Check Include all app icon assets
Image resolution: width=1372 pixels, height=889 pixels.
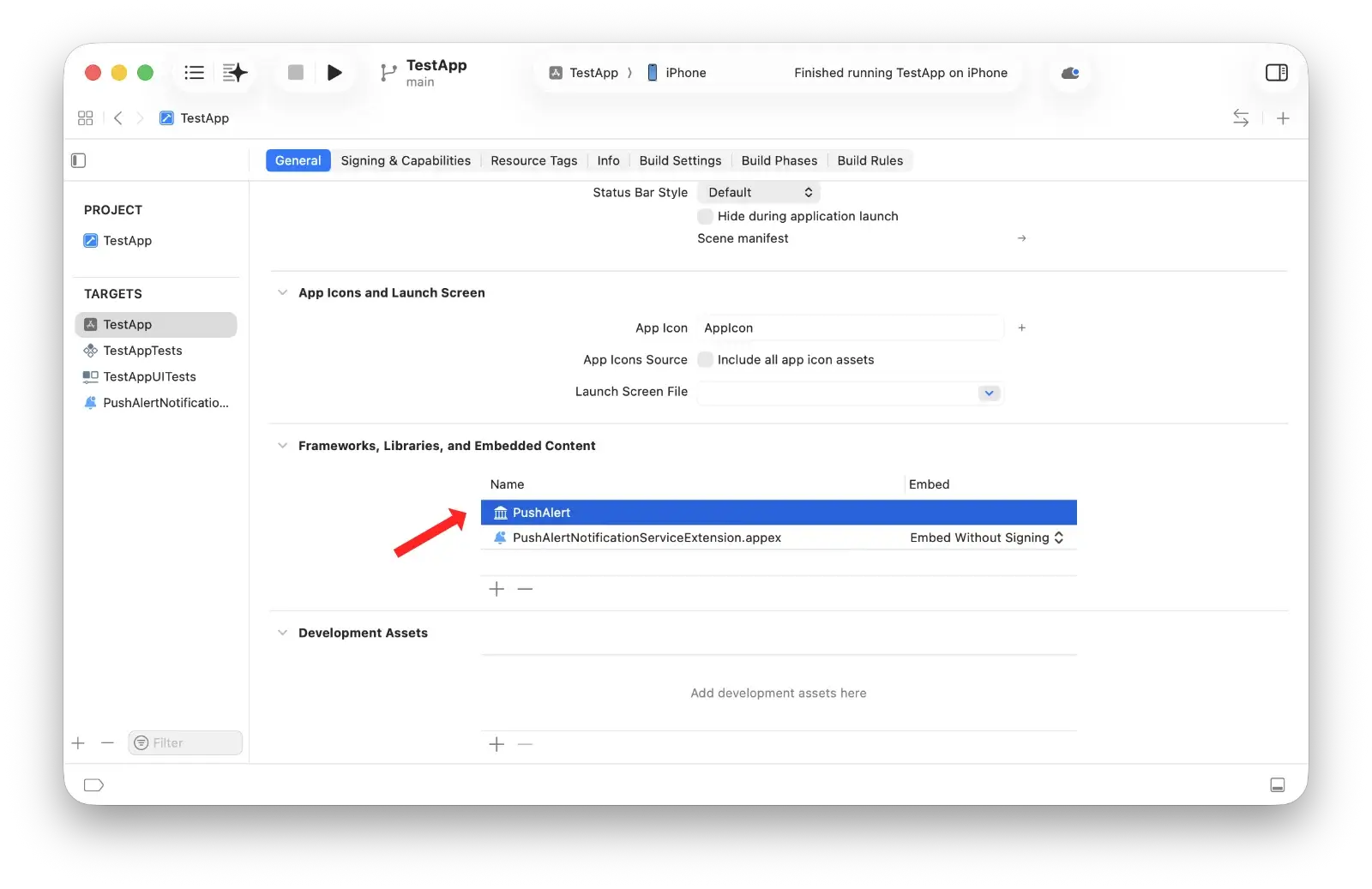(x=706, y=360)
